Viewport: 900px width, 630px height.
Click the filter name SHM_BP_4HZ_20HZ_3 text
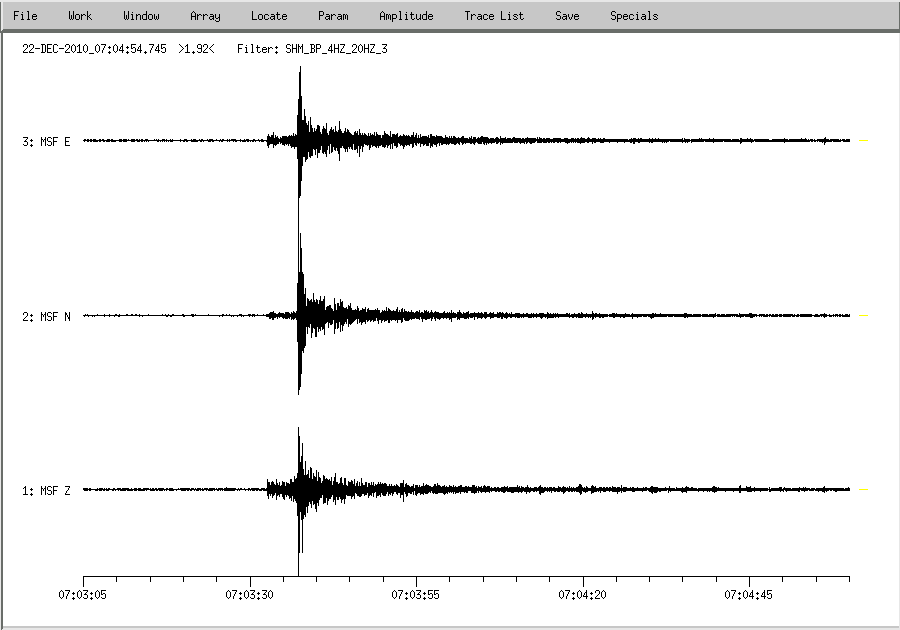tap(336, 48)
